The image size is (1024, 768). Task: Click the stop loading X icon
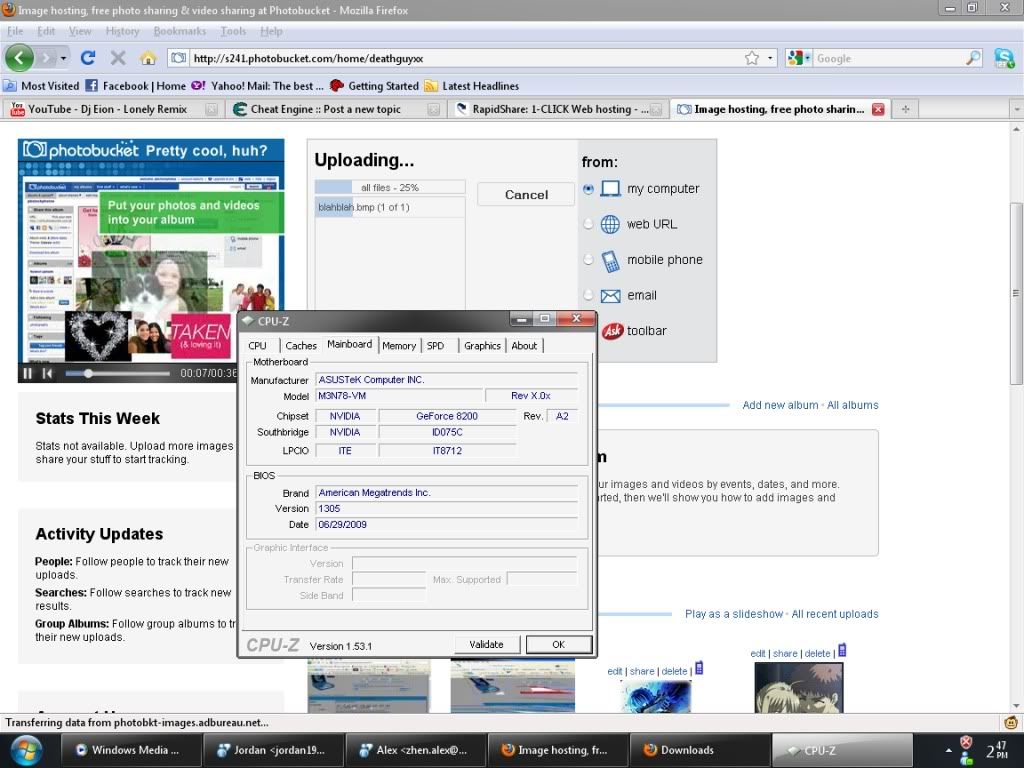click(x=118, y=58)
